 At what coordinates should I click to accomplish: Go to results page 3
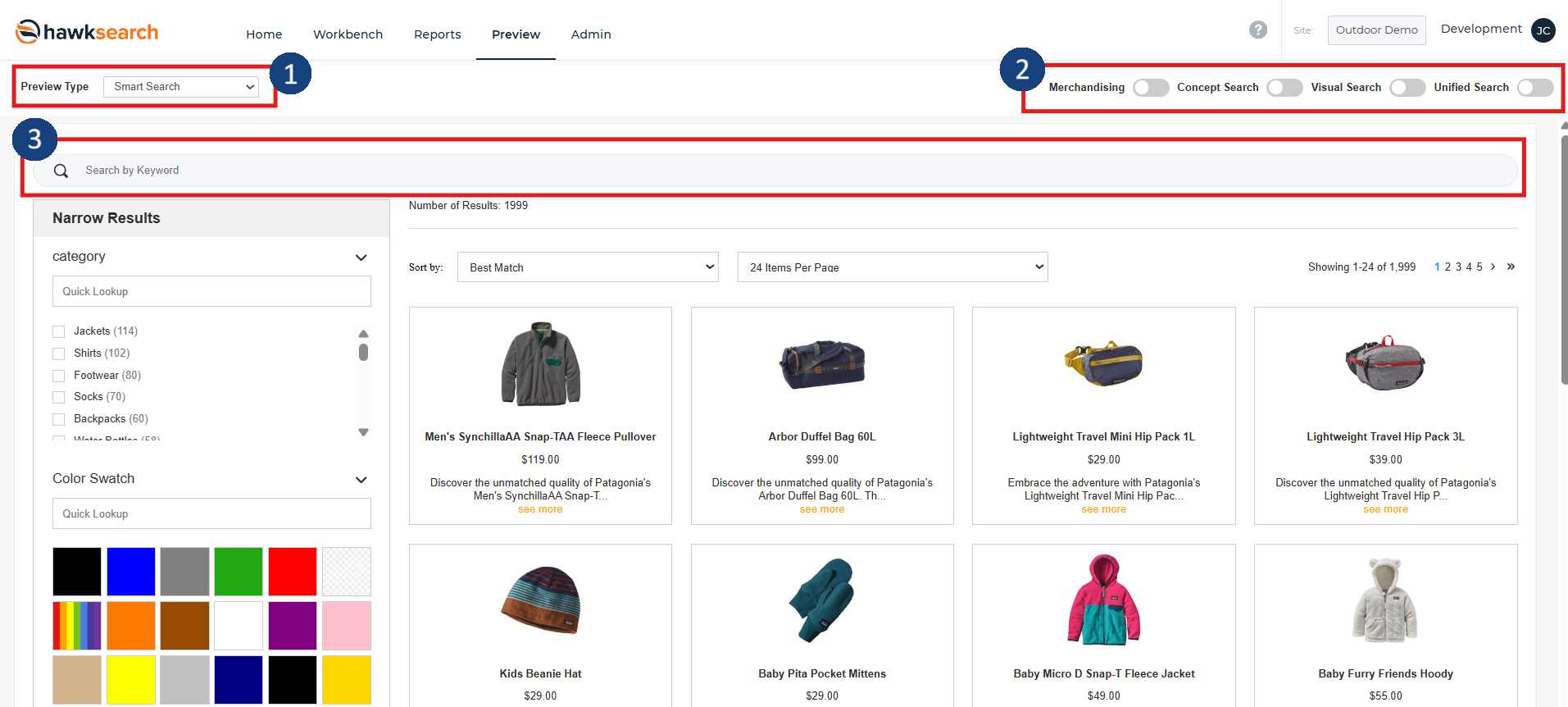pyautogui.click(x=1458, y=267)
